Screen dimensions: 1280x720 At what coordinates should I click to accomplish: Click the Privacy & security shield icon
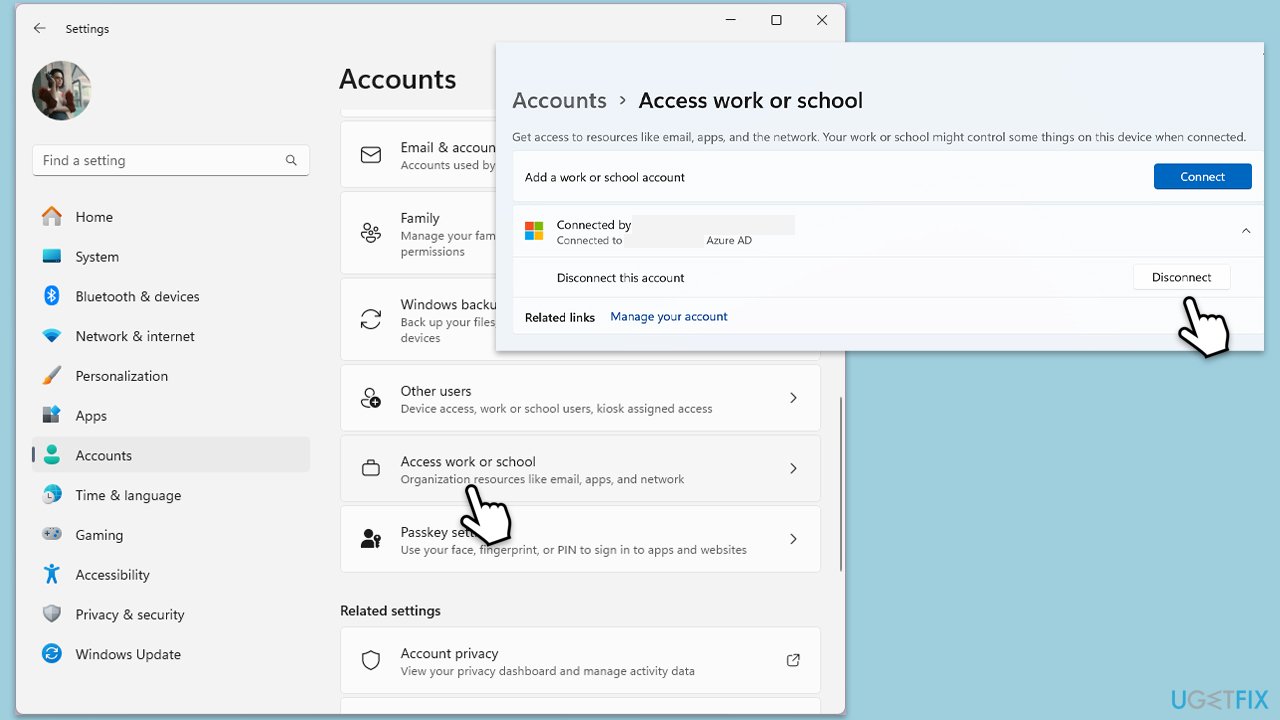(52, 614)
